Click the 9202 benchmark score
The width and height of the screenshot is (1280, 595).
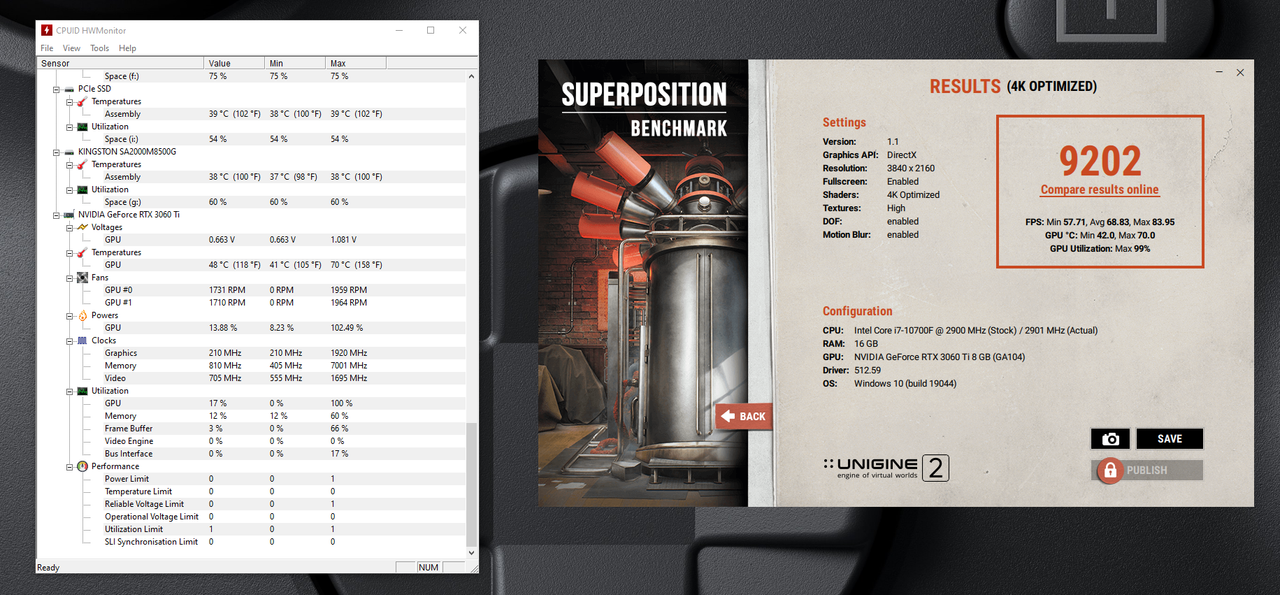(1100, 161)
